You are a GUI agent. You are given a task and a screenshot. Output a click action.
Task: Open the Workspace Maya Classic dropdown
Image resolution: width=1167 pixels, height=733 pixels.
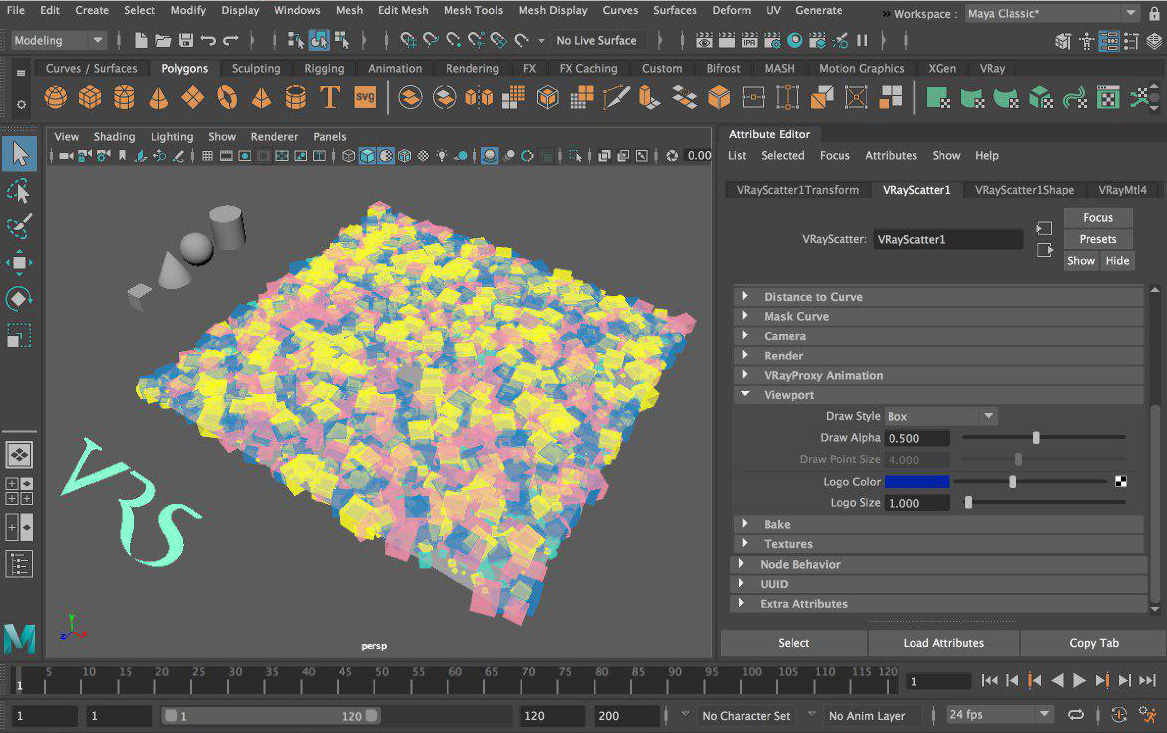(x=1052, y=13)
